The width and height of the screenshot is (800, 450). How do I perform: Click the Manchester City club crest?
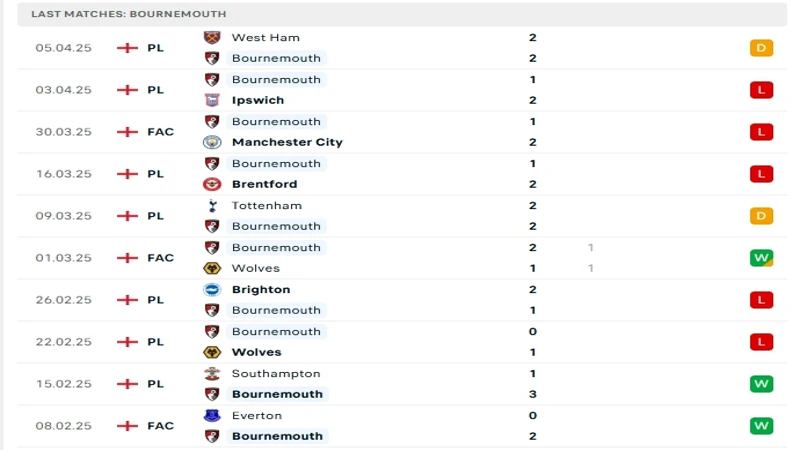212,142
